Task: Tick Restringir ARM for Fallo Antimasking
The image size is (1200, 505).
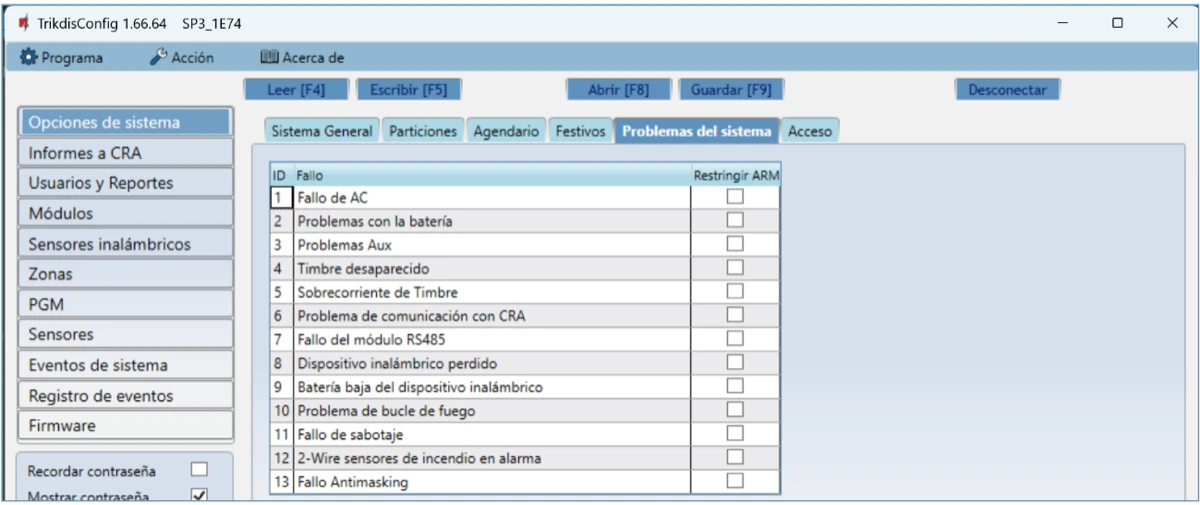Action: click(x=735, y=481)
